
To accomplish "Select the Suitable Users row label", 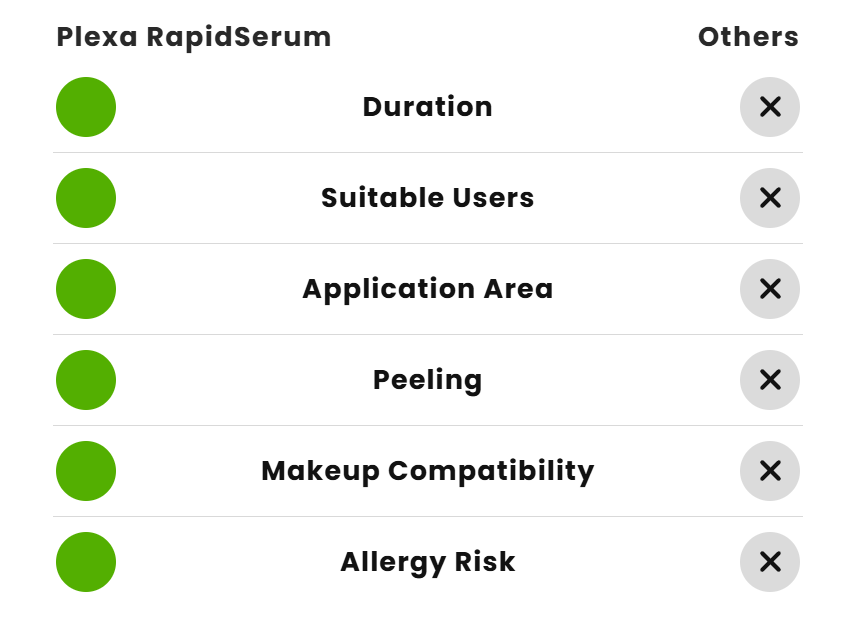I will [427, 198].
